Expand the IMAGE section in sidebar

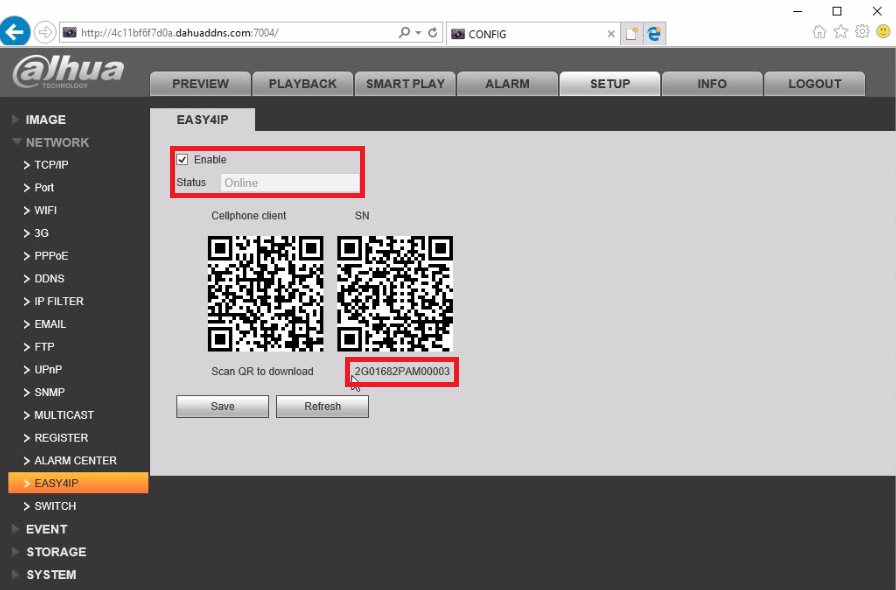tap(45, 119)
